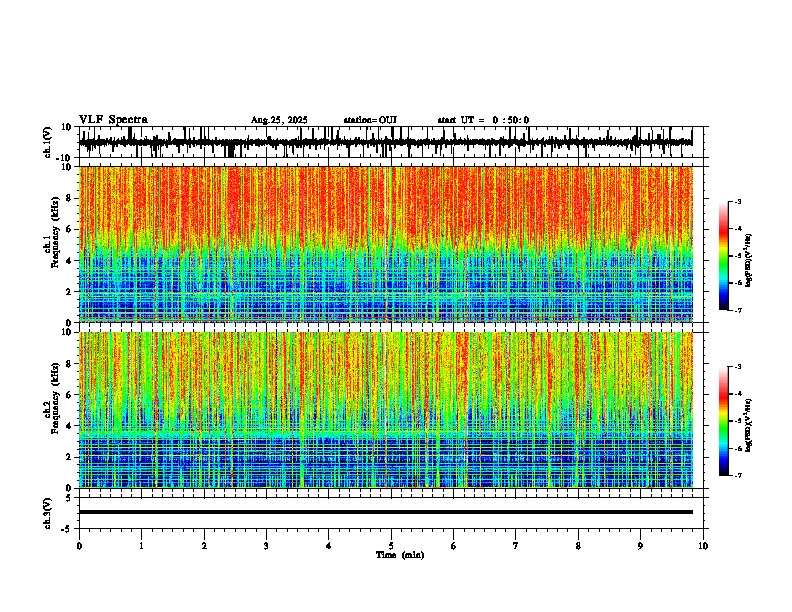Click the "-5" tick on ch.3(V) axis

coord(68,529)
